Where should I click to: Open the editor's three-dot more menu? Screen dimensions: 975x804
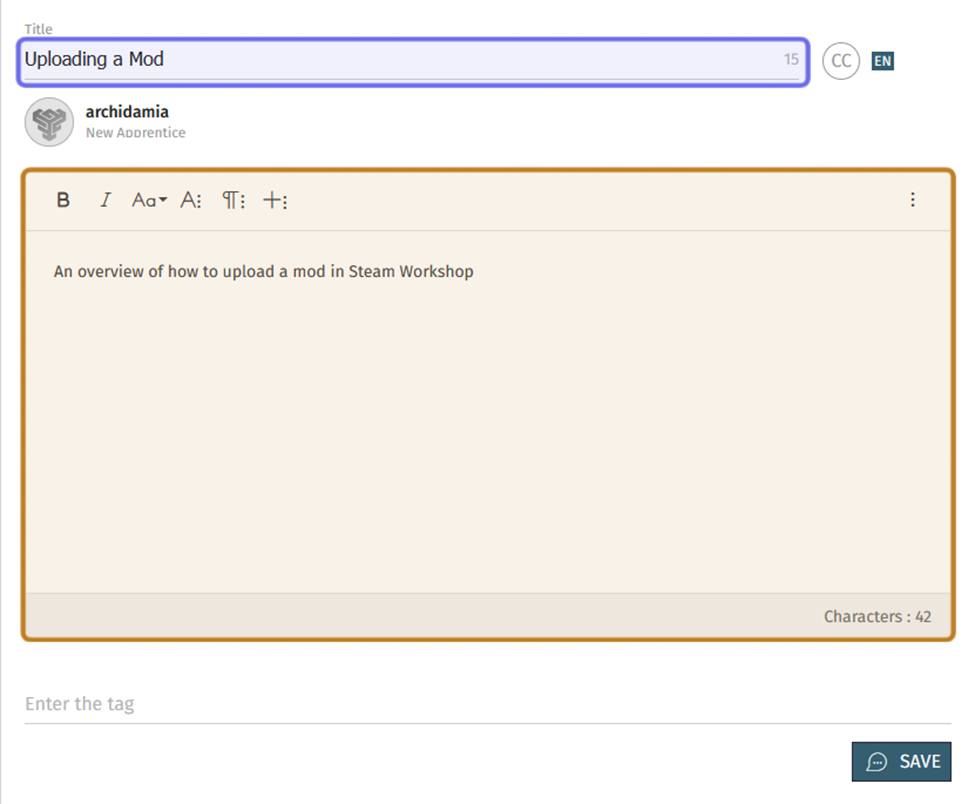(912, 200)
